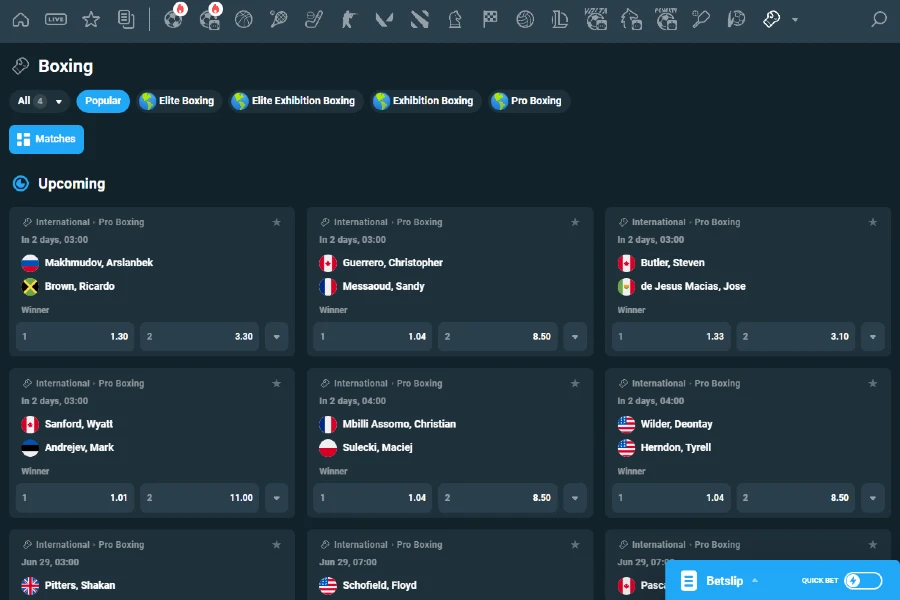Image resolution: width=900 pixels, height=600 pixels.
Task: Open the Live events section
Action: (x=57, y=18)
